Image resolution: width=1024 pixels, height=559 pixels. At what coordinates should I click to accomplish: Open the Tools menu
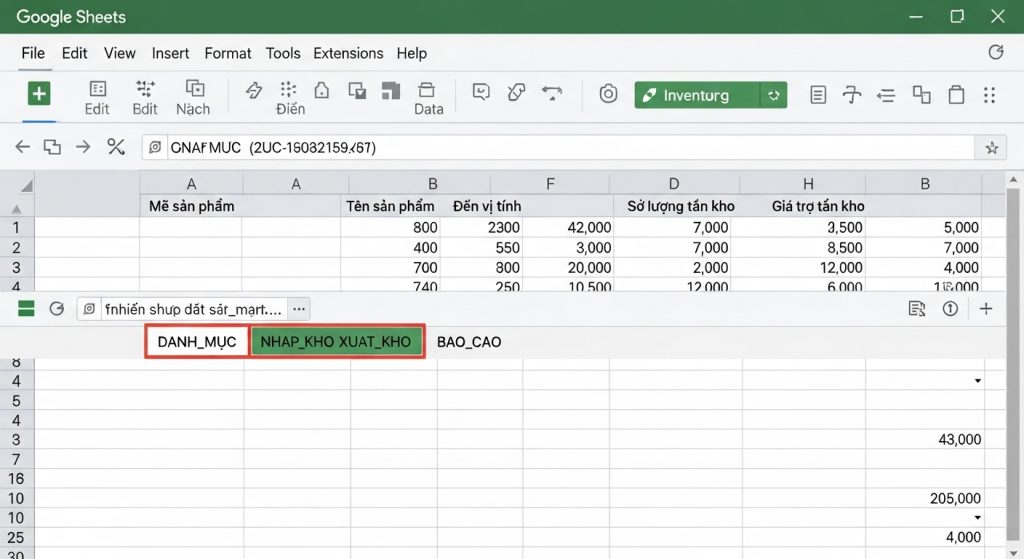283,53
